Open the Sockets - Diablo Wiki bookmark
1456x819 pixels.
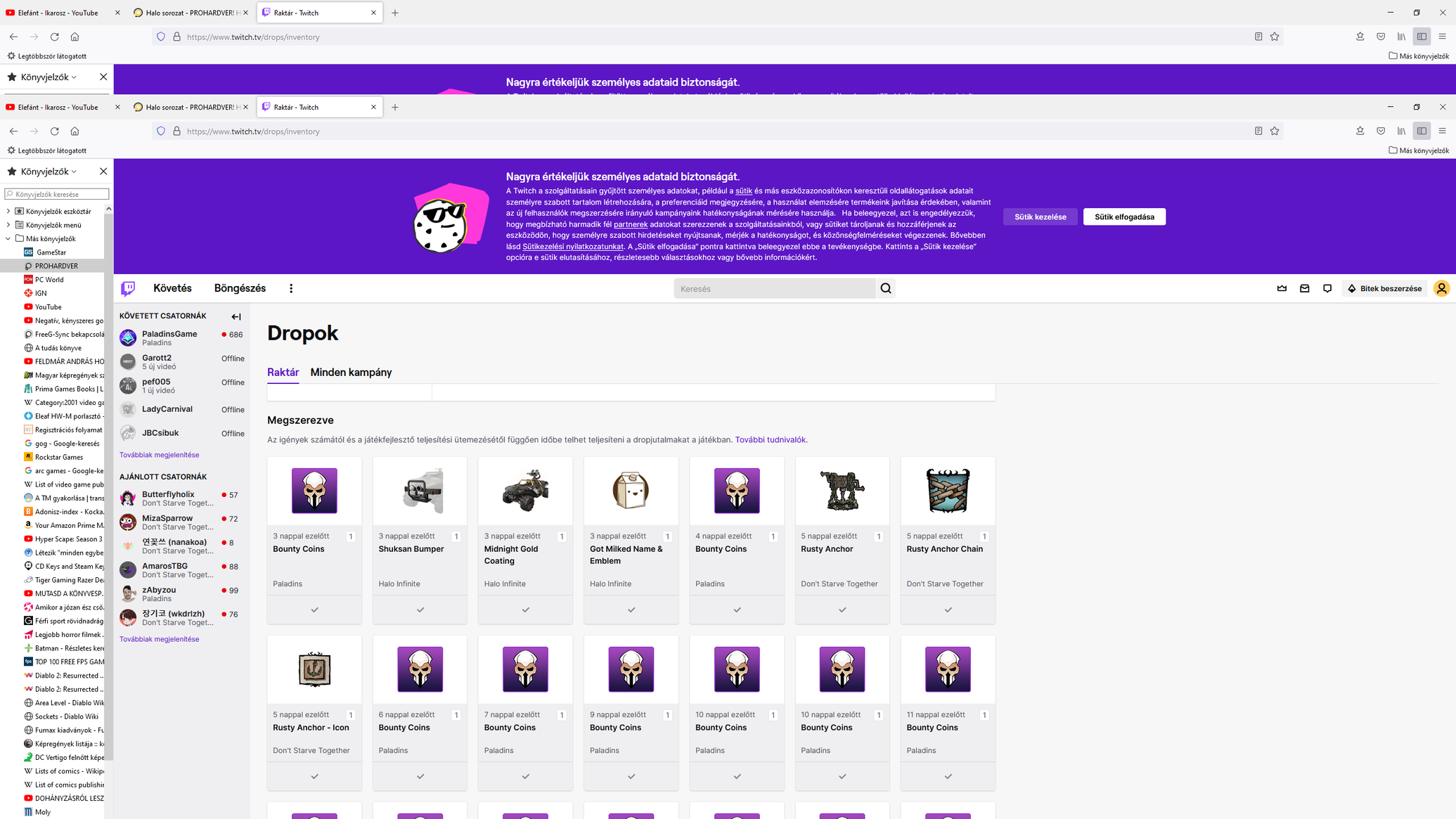pyautogui.click(x=66, y=716)
